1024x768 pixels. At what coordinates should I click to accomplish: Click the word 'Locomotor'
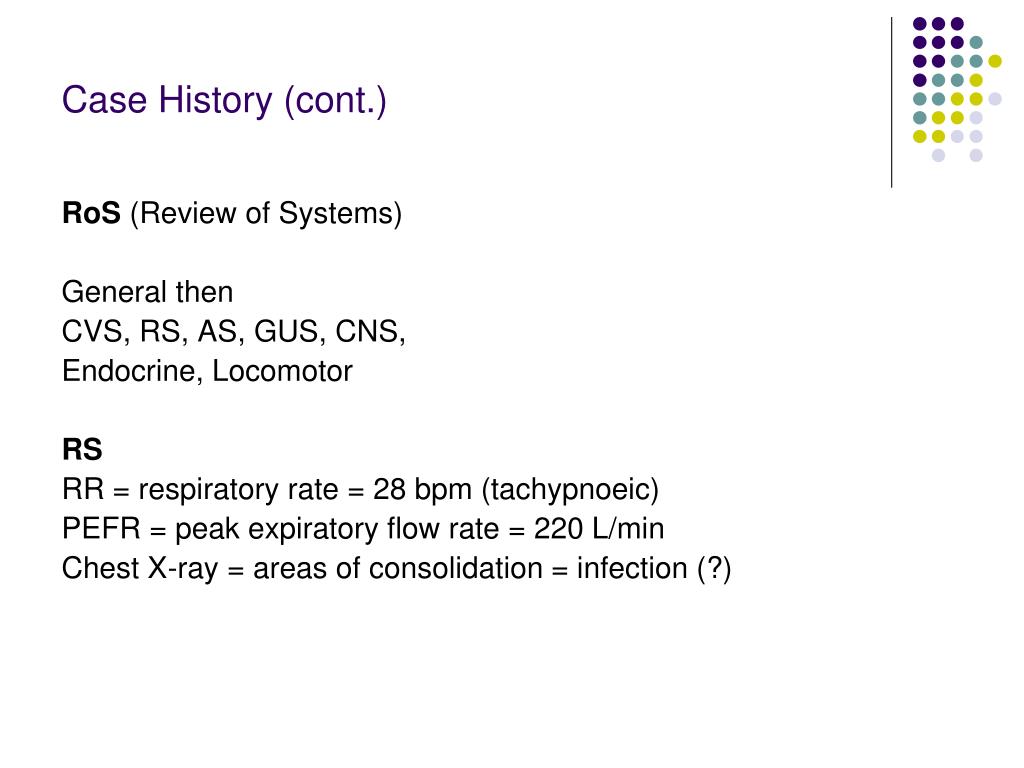tap(282, 371)
